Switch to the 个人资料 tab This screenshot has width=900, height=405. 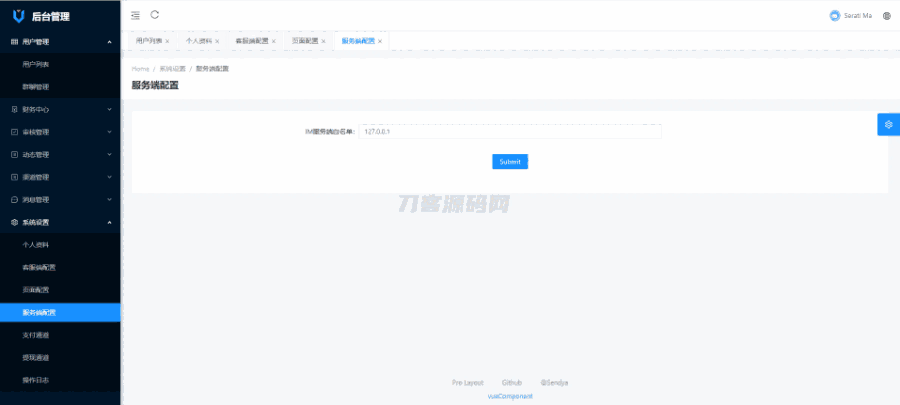199,41
